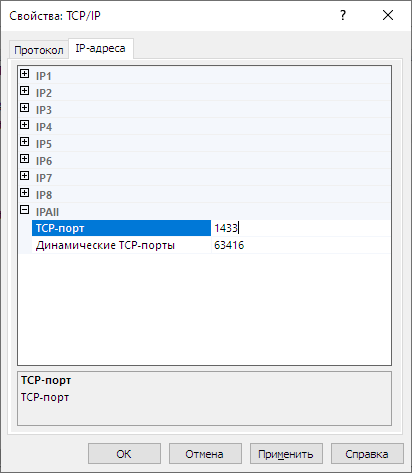
Task: Click the plus icon beside IP3
Action: 24,108
